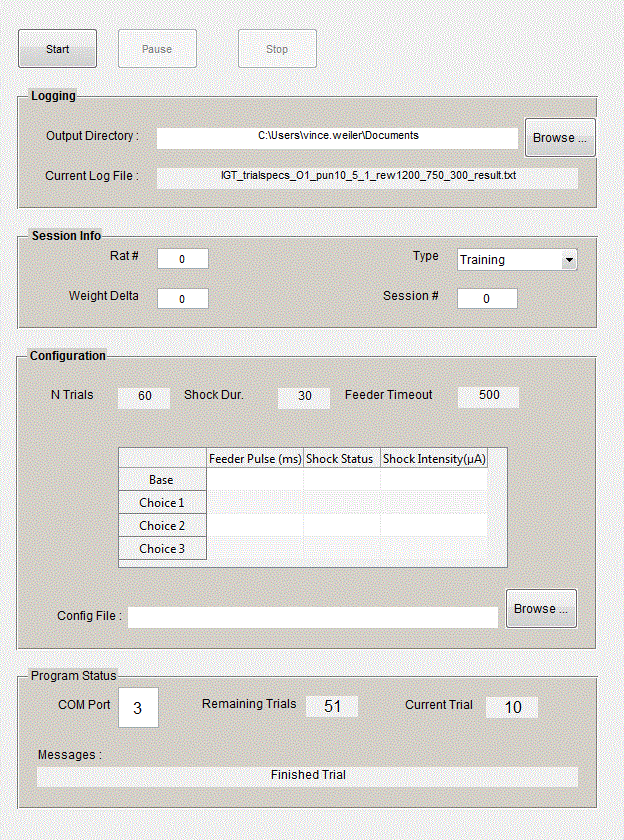Click the Choice 1 Shock Status cell
The height and width of the screenshot is (840, 624).
342,502
